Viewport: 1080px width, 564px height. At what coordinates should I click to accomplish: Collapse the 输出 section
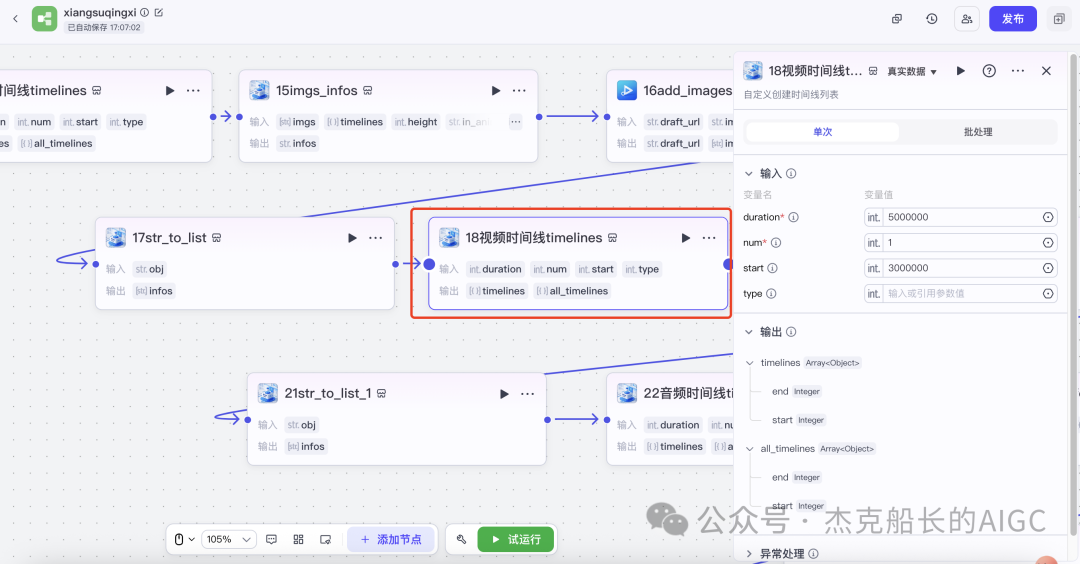[x=749, y=332]
